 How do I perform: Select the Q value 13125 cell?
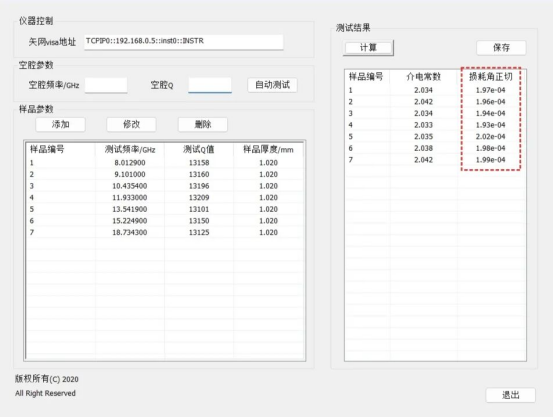(199, 233)
